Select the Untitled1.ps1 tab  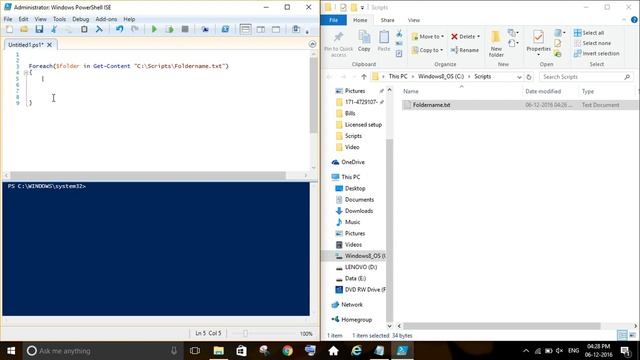[x=26, y=45]
